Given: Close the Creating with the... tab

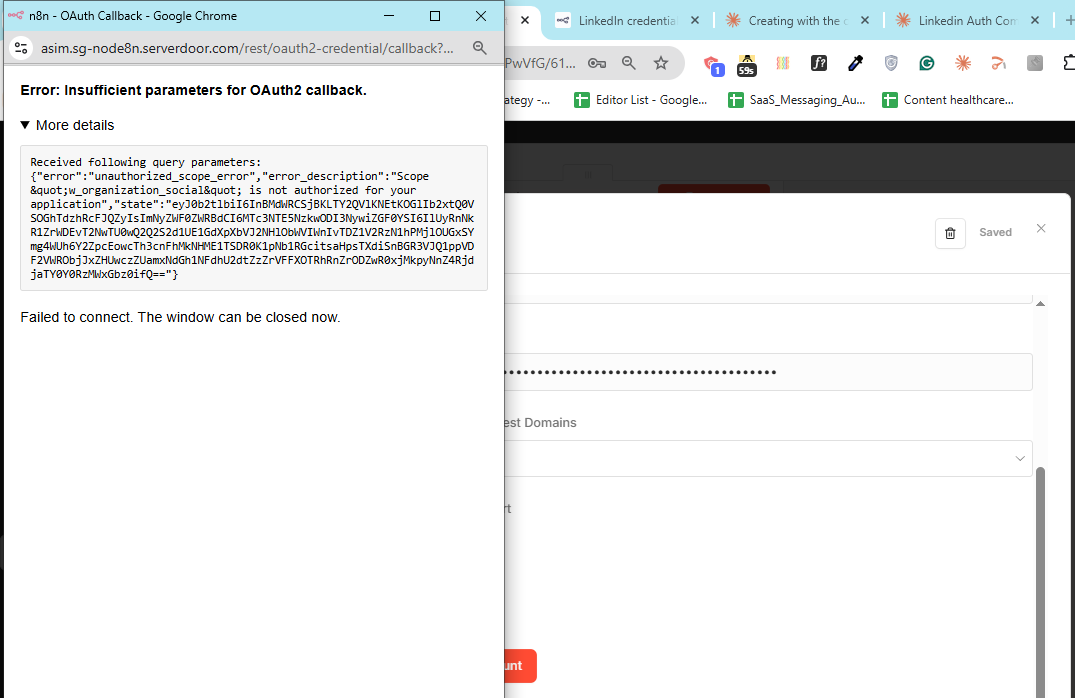Looking at the screenshot, I should coord(865,21).
